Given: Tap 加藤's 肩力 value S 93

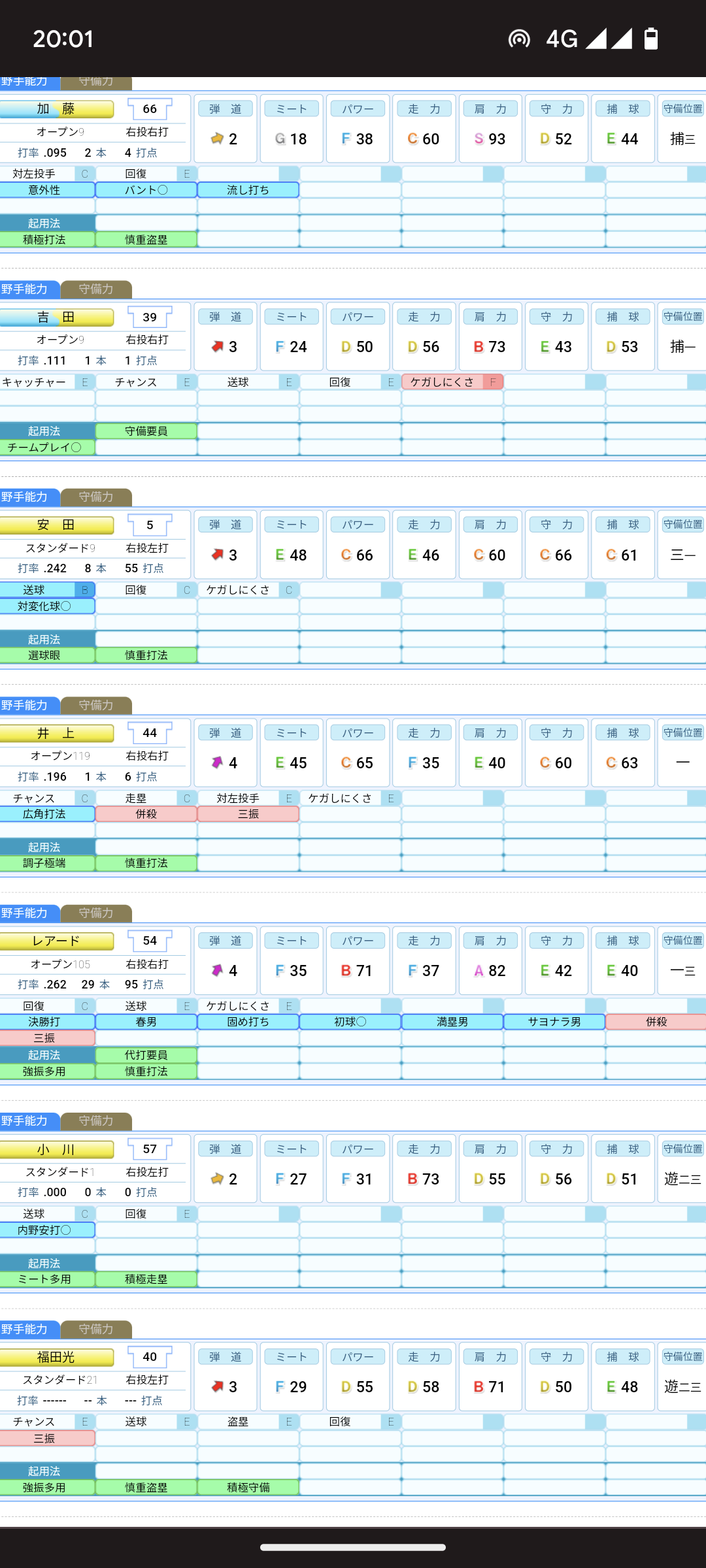Looking at the screenshot, I should 490,139.
